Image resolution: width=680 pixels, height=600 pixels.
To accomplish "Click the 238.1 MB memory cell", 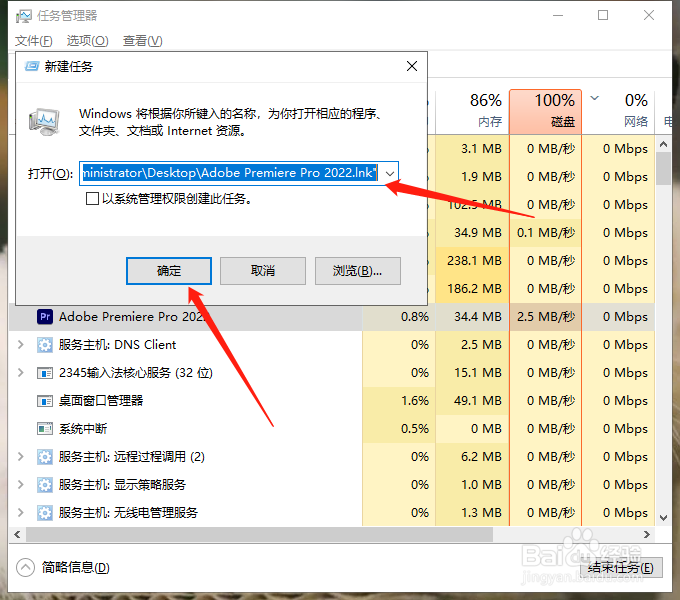I will pyautogui.click(x=472, y=261).
